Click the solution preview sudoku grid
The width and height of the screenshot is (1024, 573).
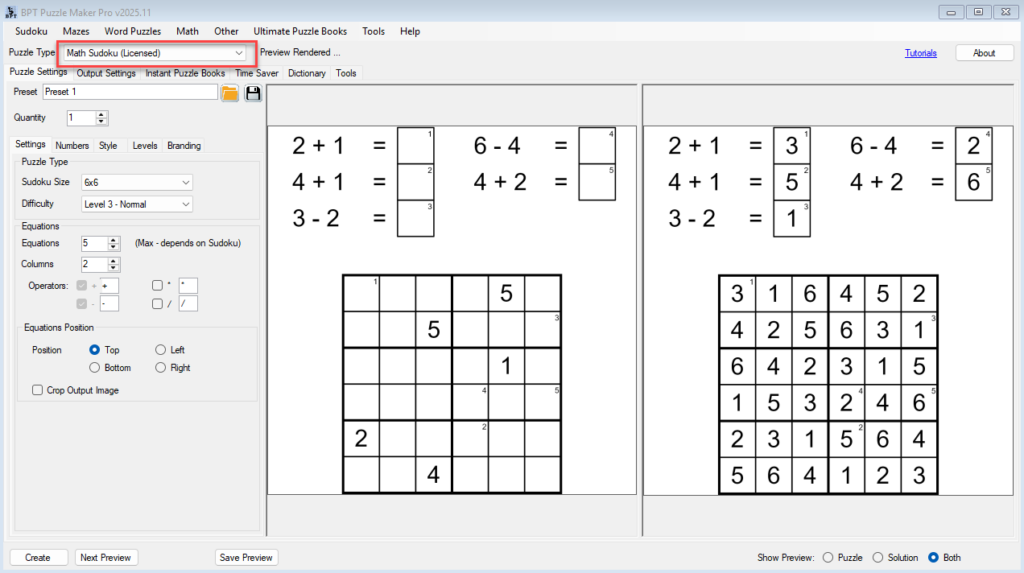click(828, 384)
